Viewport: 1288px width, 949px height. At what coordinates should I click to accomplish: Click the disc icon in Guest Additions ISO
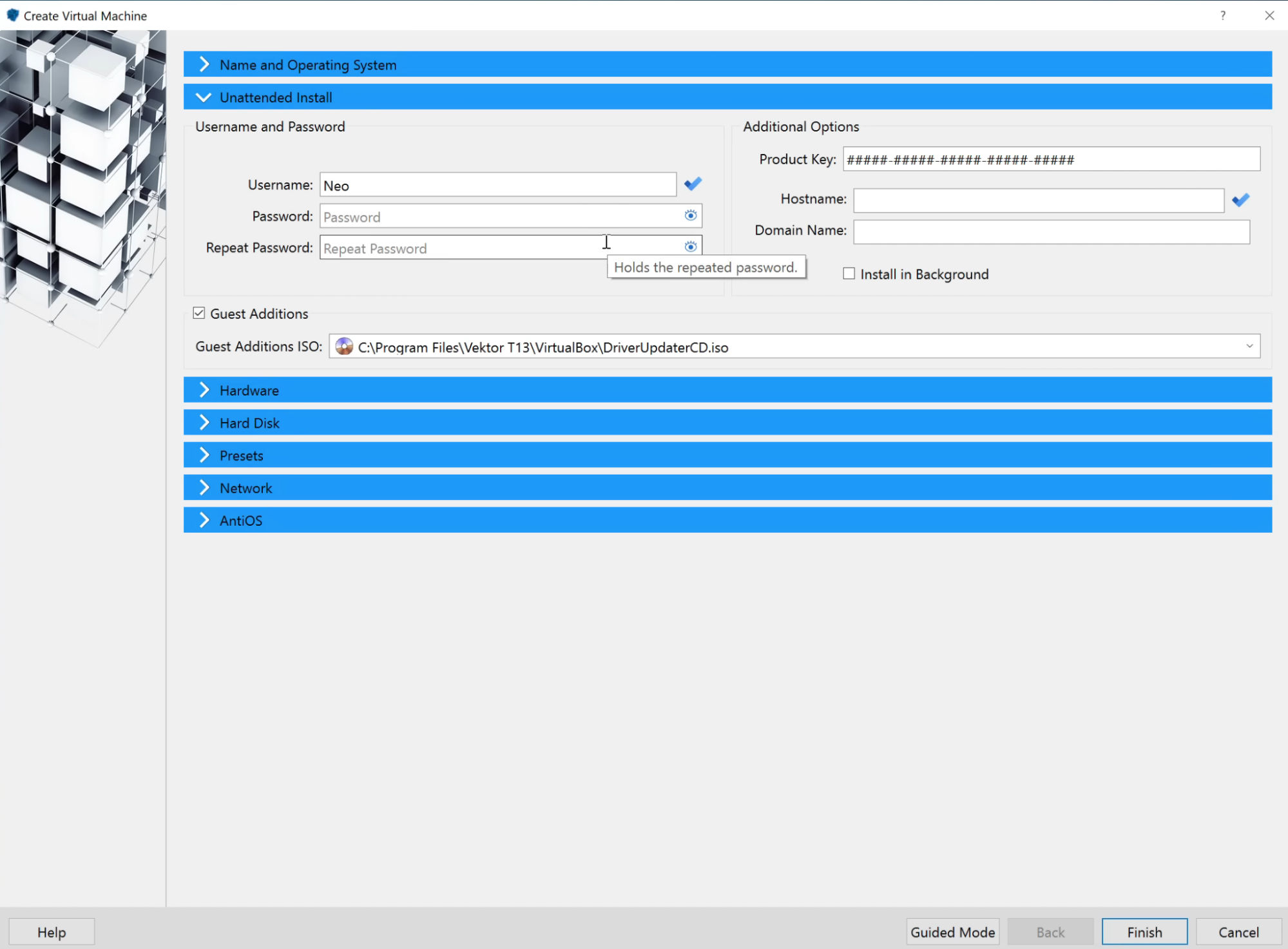[344, 347]
